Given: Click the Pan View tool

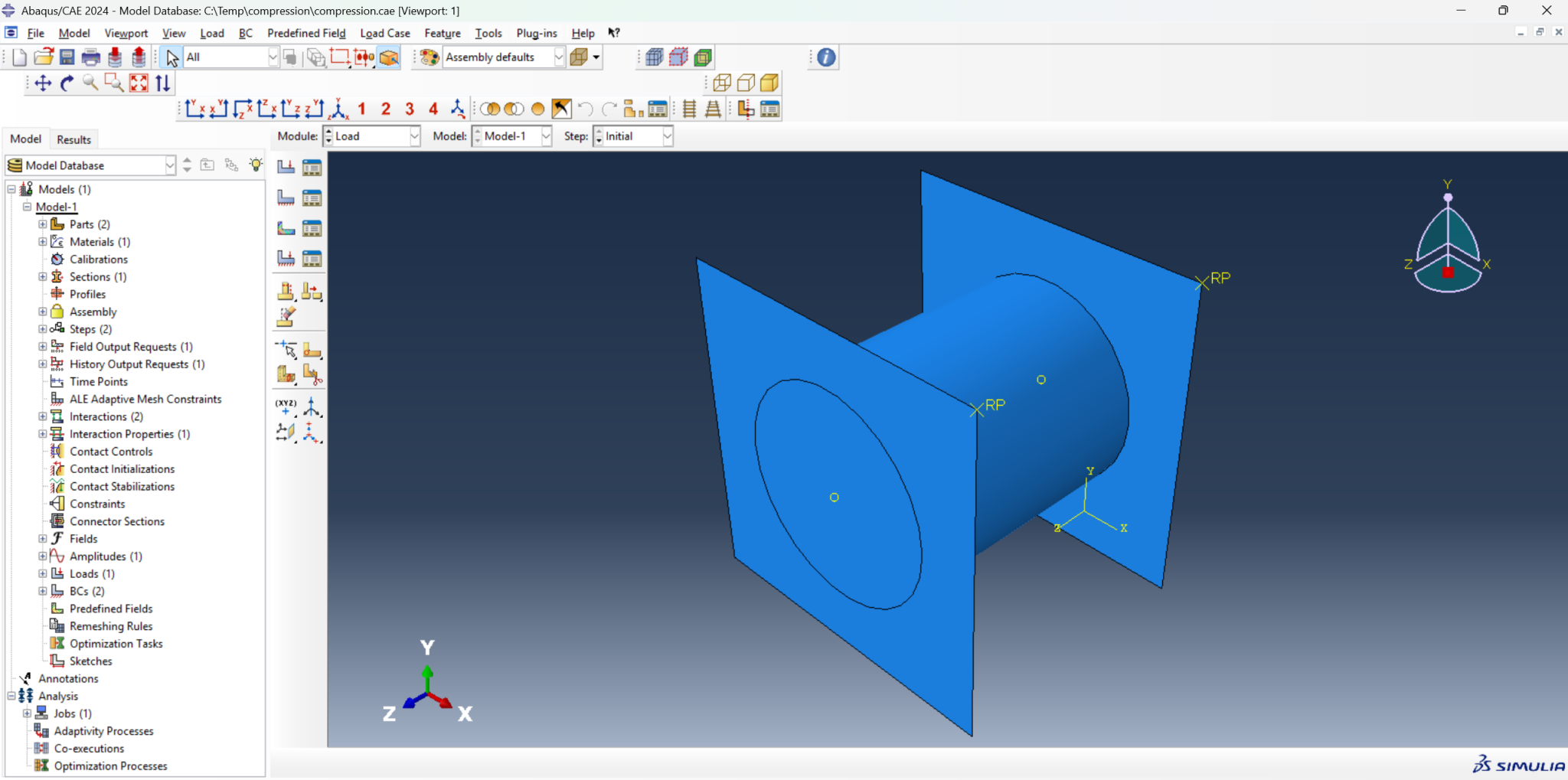Looking at the screenshot, I should coord(43,83).
